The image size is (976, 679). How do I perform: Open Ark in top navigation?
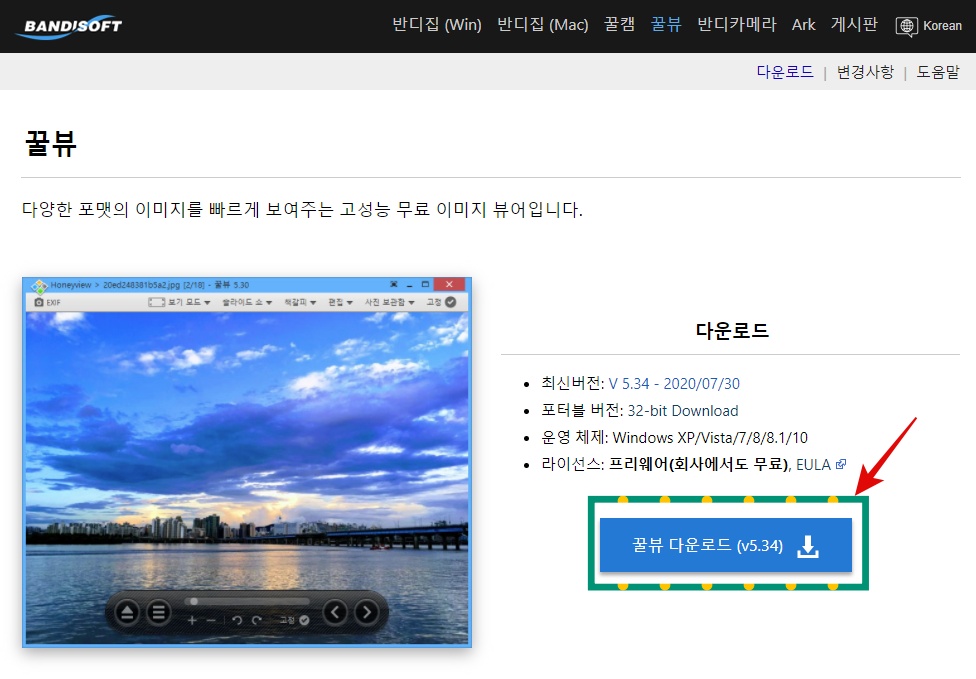804,25
